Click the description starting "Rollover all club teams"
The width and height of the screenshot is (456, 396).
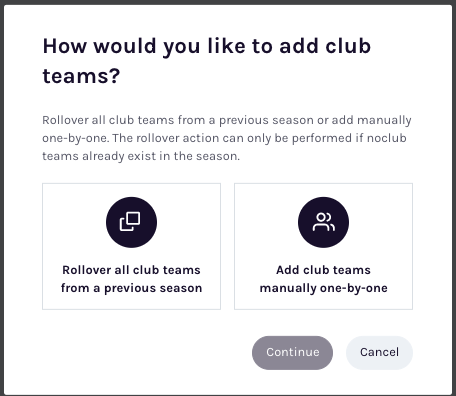coord(227,120)
